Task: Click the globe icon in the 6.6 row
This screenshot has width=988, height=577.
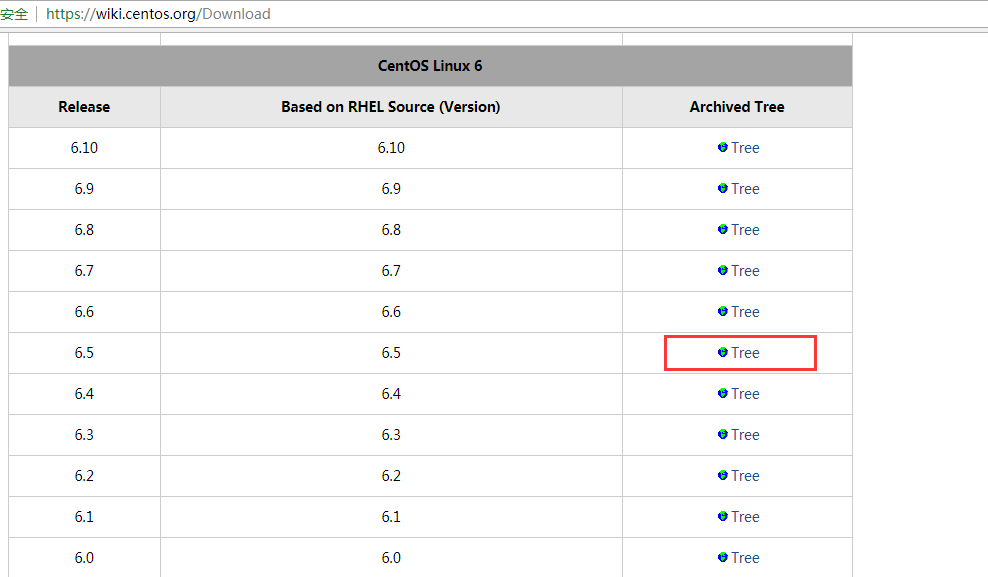Action: pyautogui.click(x=723, y=311)
